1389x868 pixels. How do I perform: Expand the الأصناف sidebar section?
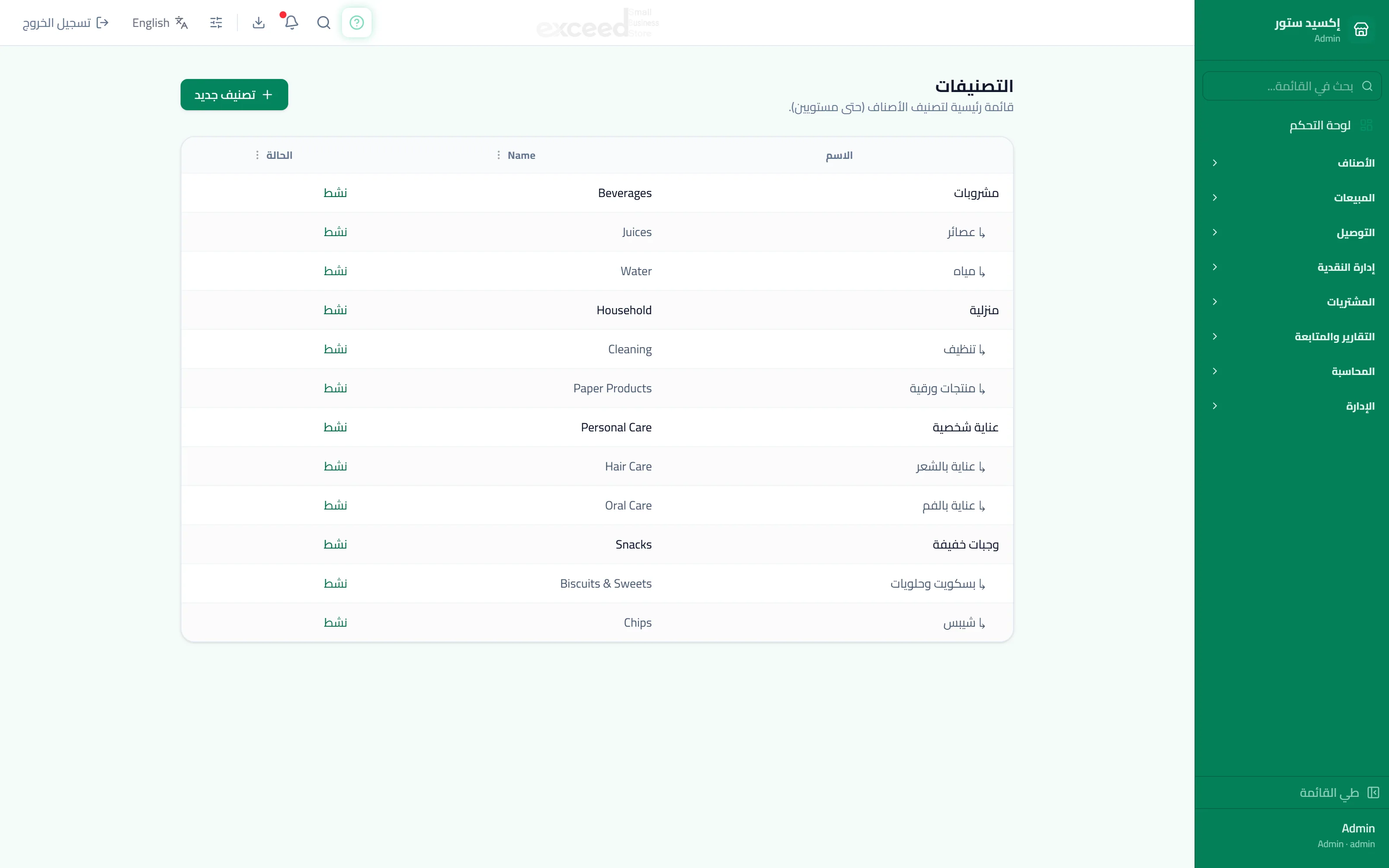point(1291,163)
